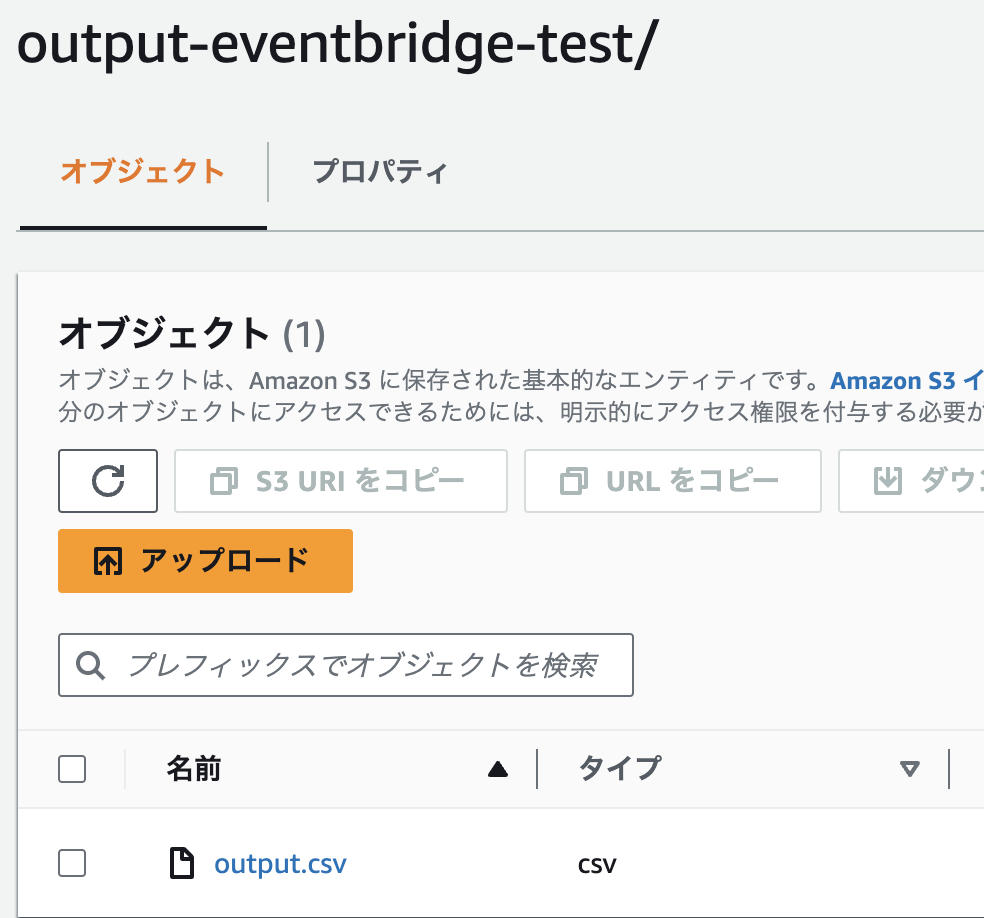Viewport: 984px width, 918px height.
Task: Follow the Amazon S3 link in the description
Action: click(899, 380)
